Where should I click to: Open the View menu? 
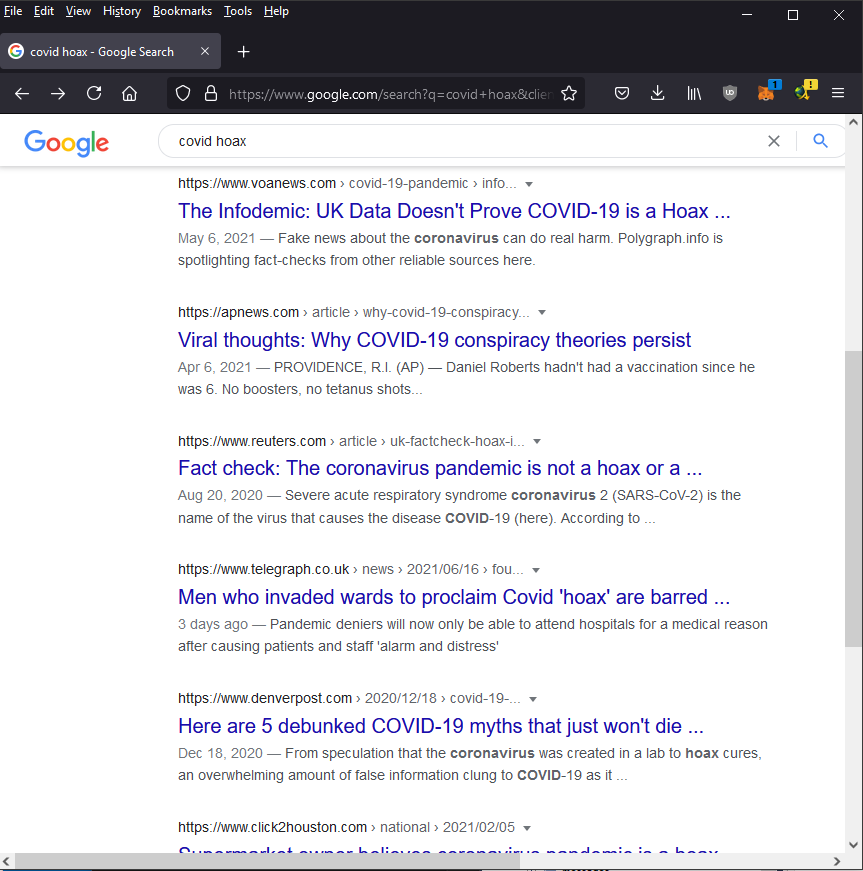pyautogui.click(x=78, y=11)
